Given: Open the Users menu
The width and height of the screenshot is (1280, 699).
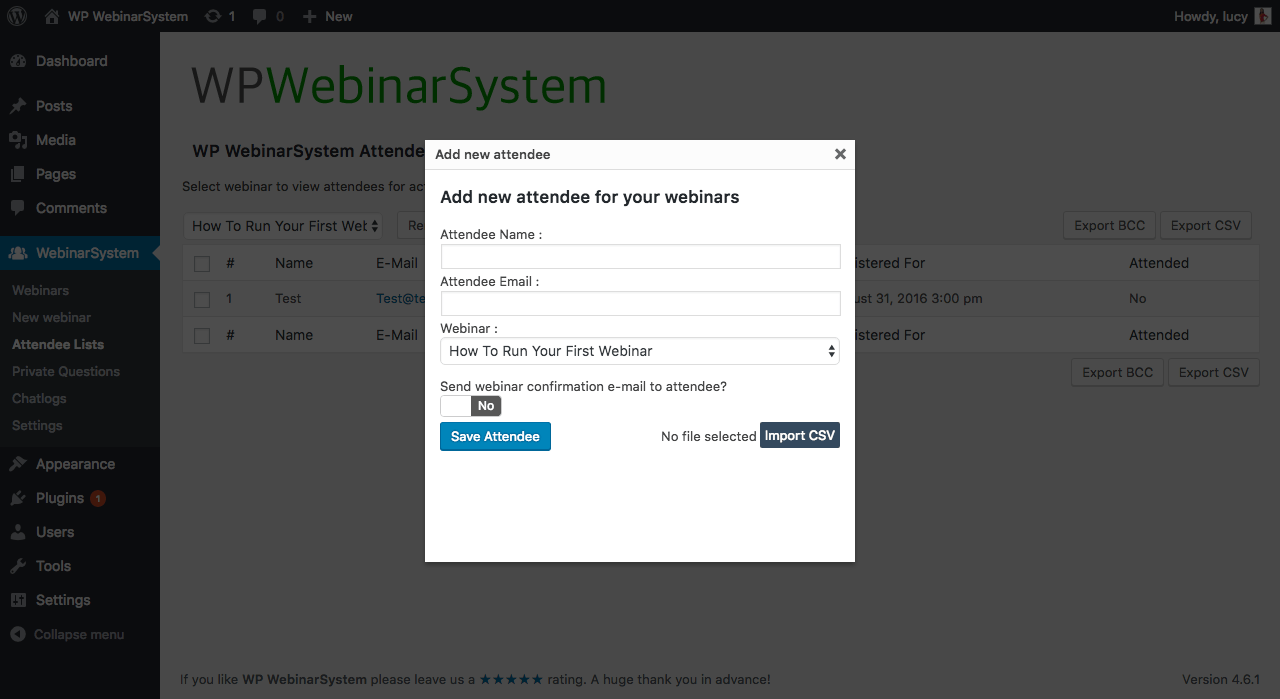Looking at the screenshot, I should click(x=55, y=532).
